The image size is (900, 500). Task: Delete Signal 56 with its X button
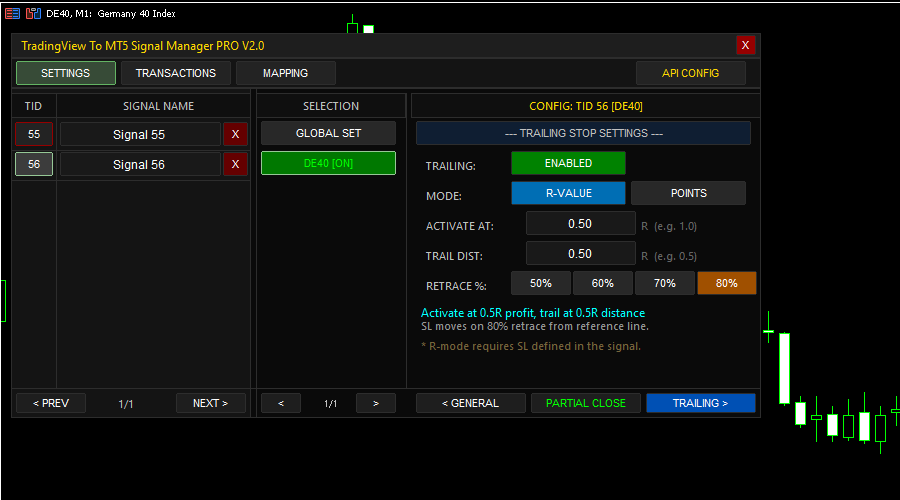coord(235,164)
